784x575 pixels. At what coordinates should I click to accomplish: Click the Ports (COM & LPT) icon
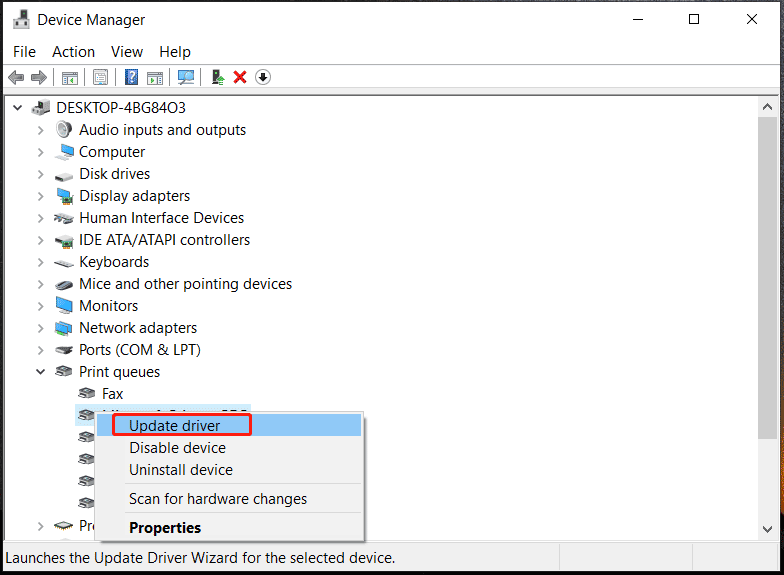[64, 350]
